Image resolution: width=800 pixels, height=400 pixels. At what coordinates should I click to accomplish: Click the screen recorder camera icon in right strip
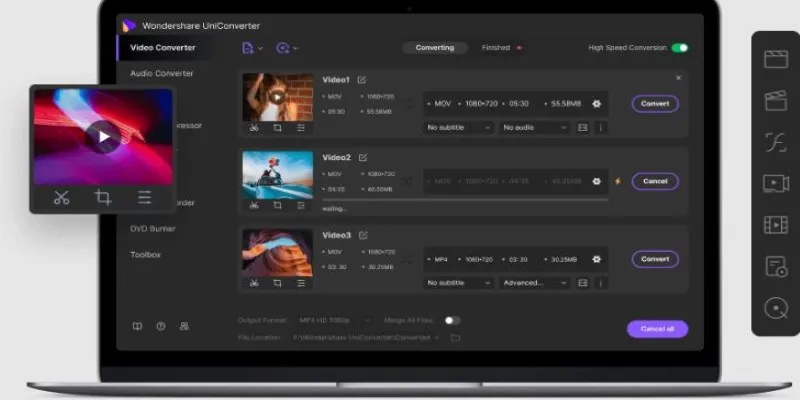pyautogui.click(x=776, y=184)
